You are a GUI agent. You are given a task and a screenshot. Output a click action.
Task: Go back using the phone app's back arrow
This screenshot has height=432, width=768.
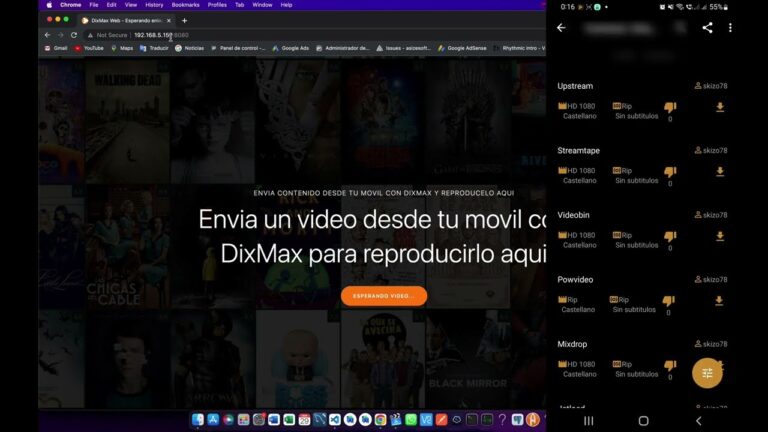click(561, 28)
